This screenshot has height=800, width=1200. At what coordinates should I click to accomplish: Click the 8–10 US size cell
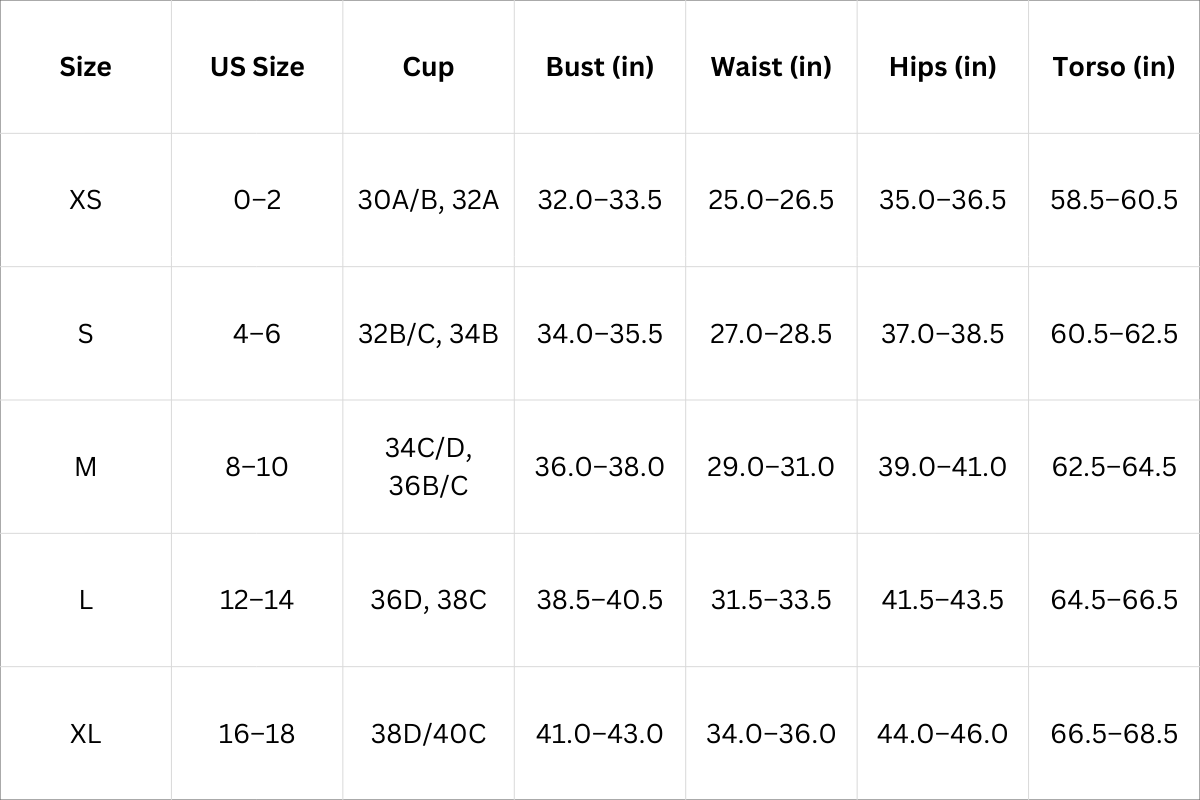point(257,467)
